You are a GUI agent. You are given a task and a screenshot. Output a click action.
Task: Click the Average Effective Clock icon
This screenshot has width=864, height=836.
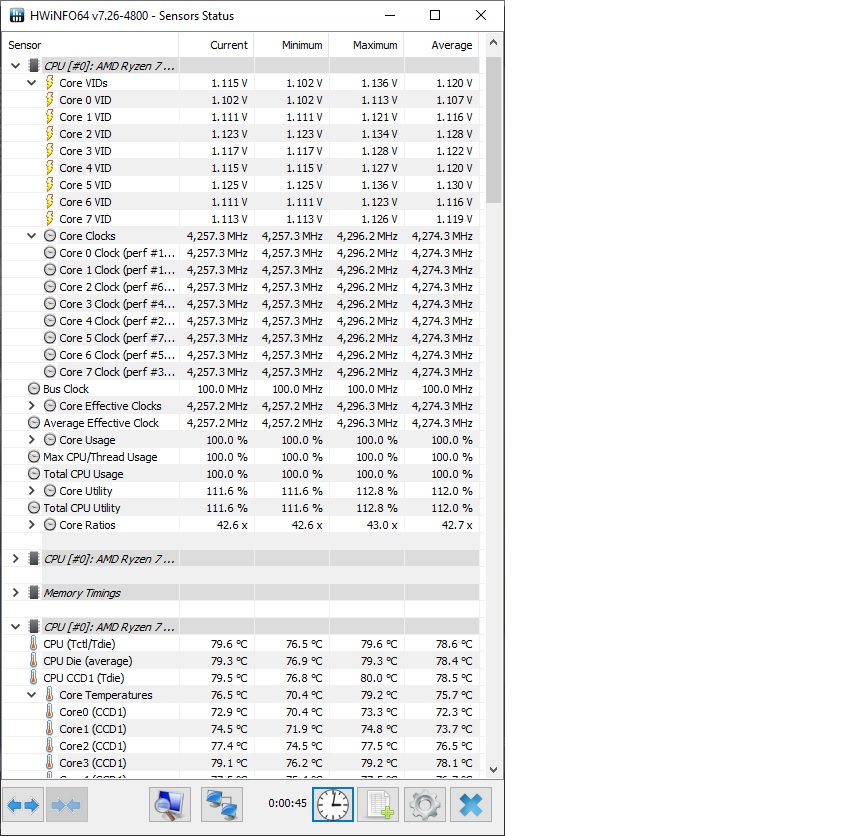(34, 423)
